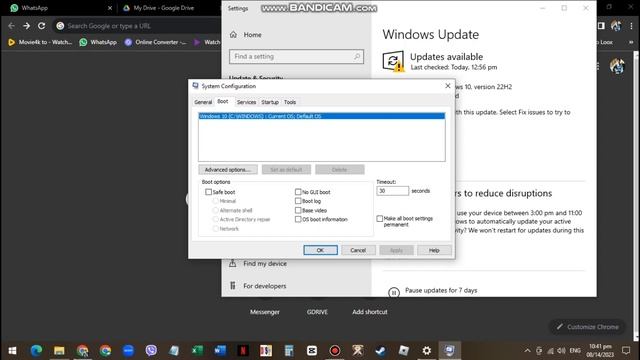Open the WhatsApp bookmark in bookmarks bar
Image resolution: width=640 pixels, height=360 pixels.
coord(98,42)
